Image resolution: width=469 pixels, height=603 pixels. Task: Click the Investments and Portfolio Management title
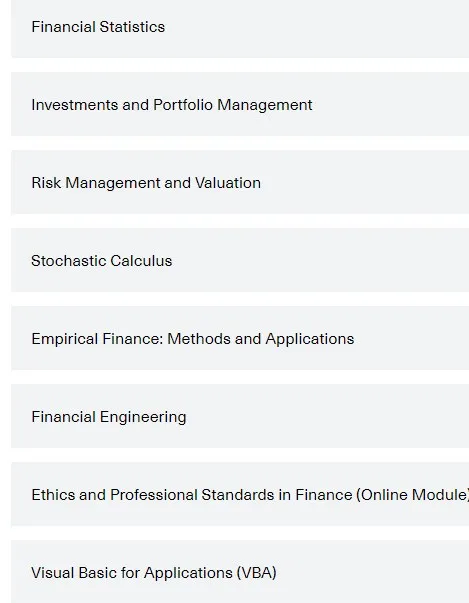(x=172, y=105)
